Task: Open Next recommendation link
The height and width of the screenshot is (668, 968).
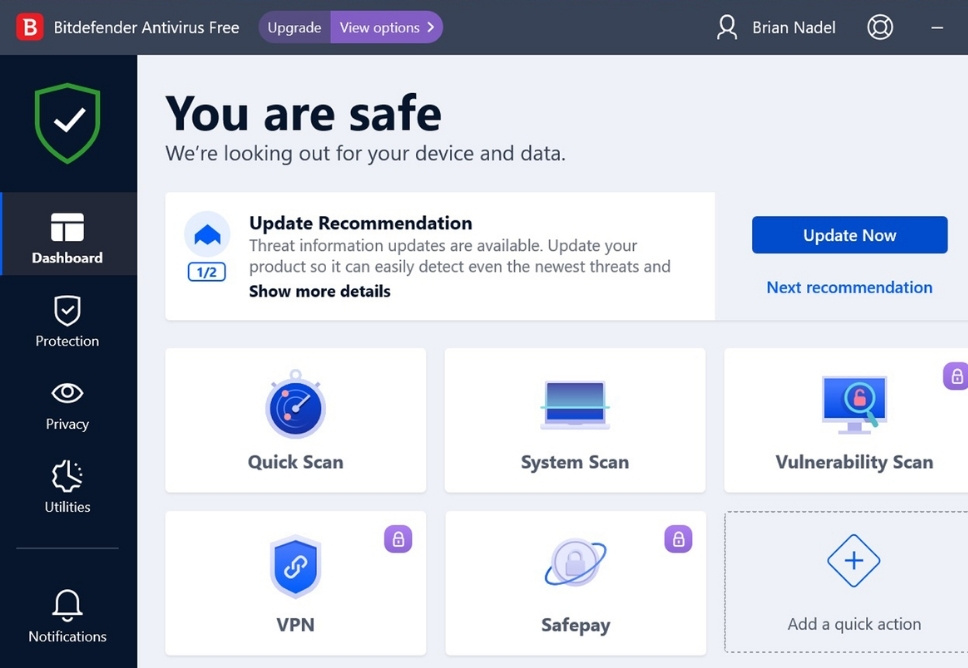Action: (849, 287)
